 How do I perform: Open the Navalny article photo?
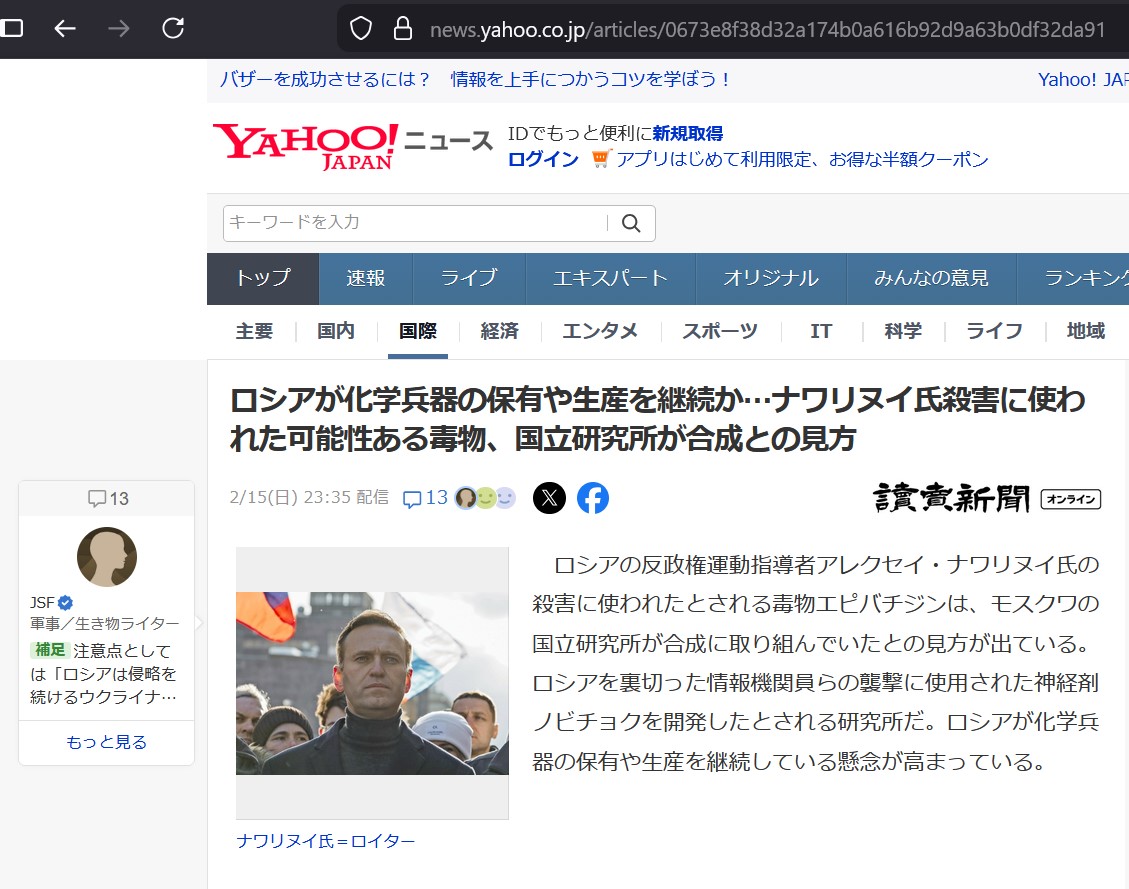[x=372, y=683]
